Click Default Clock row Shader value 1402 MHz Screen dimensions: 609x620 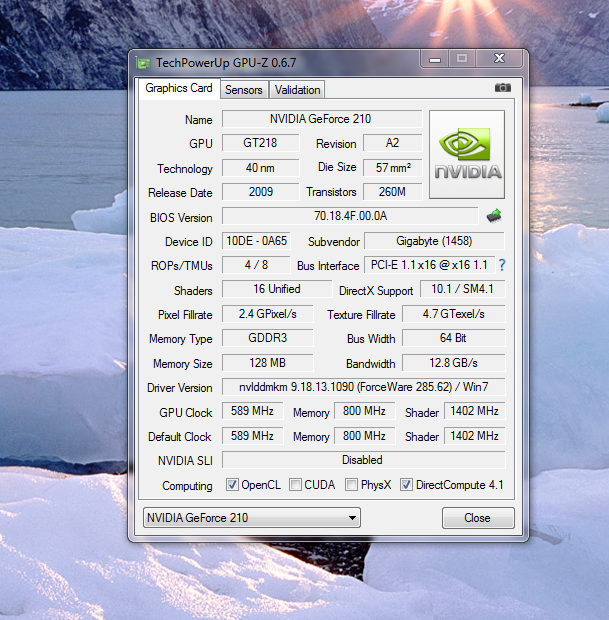pos(474,436)
